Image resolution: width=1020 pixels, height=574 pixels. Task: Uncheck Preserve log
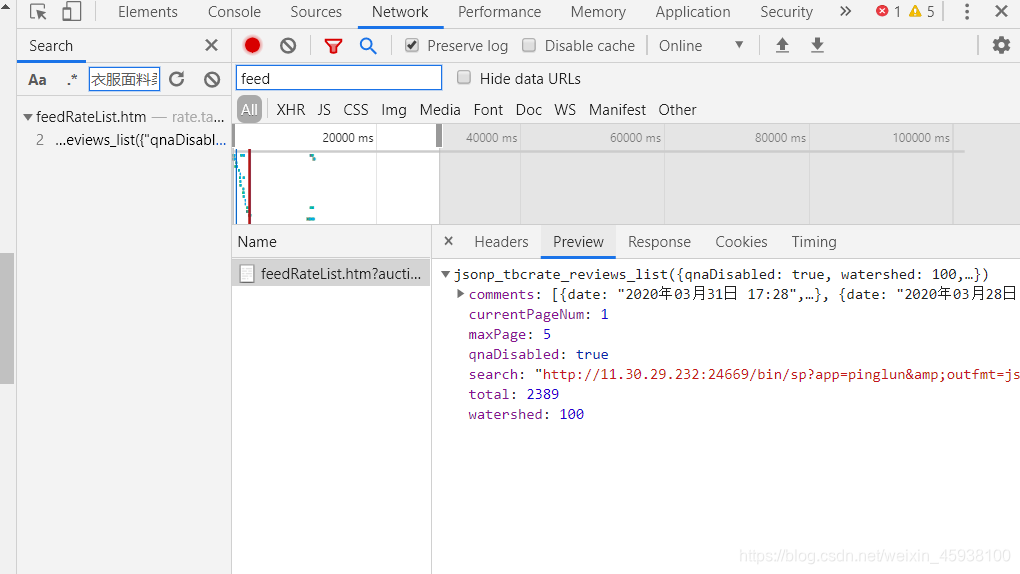412,45
